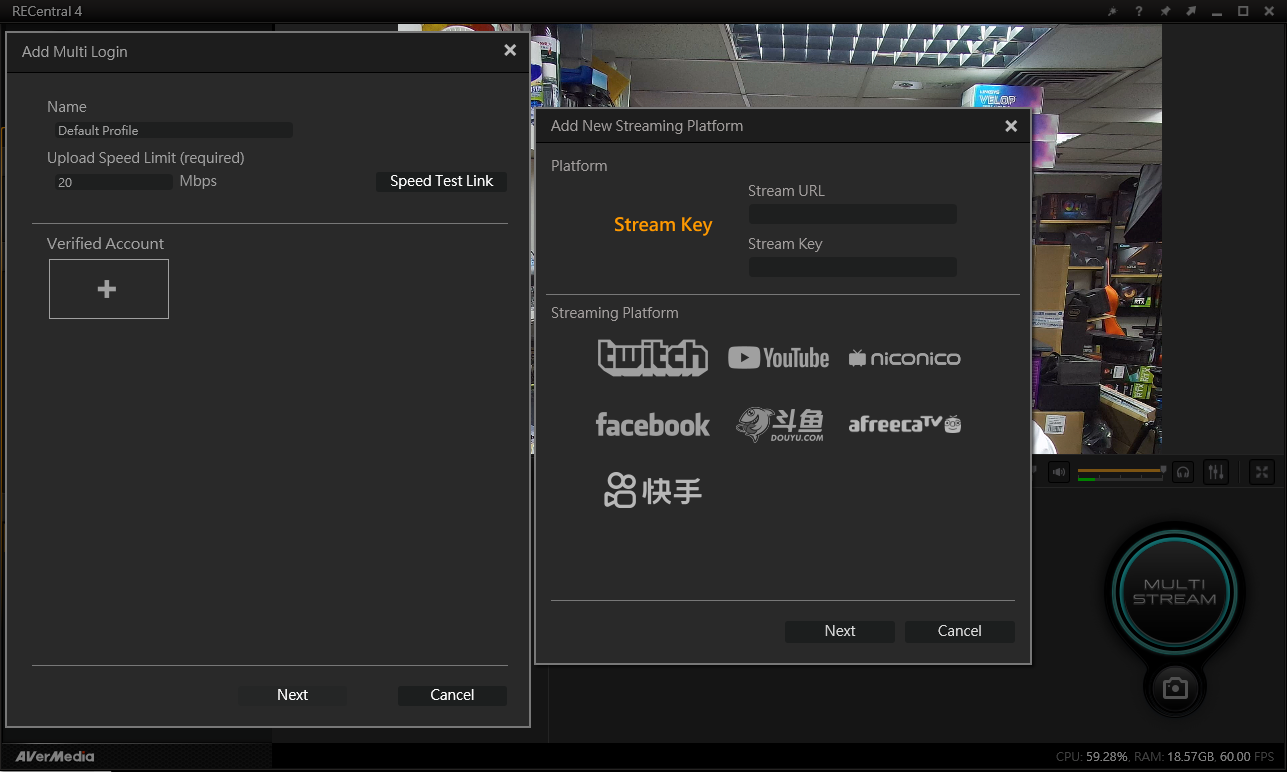Image resolution: width=1287 pixels, height=772 pixels.
Task: Select the Twitch streaming platform logo
Action: (653, 357)
